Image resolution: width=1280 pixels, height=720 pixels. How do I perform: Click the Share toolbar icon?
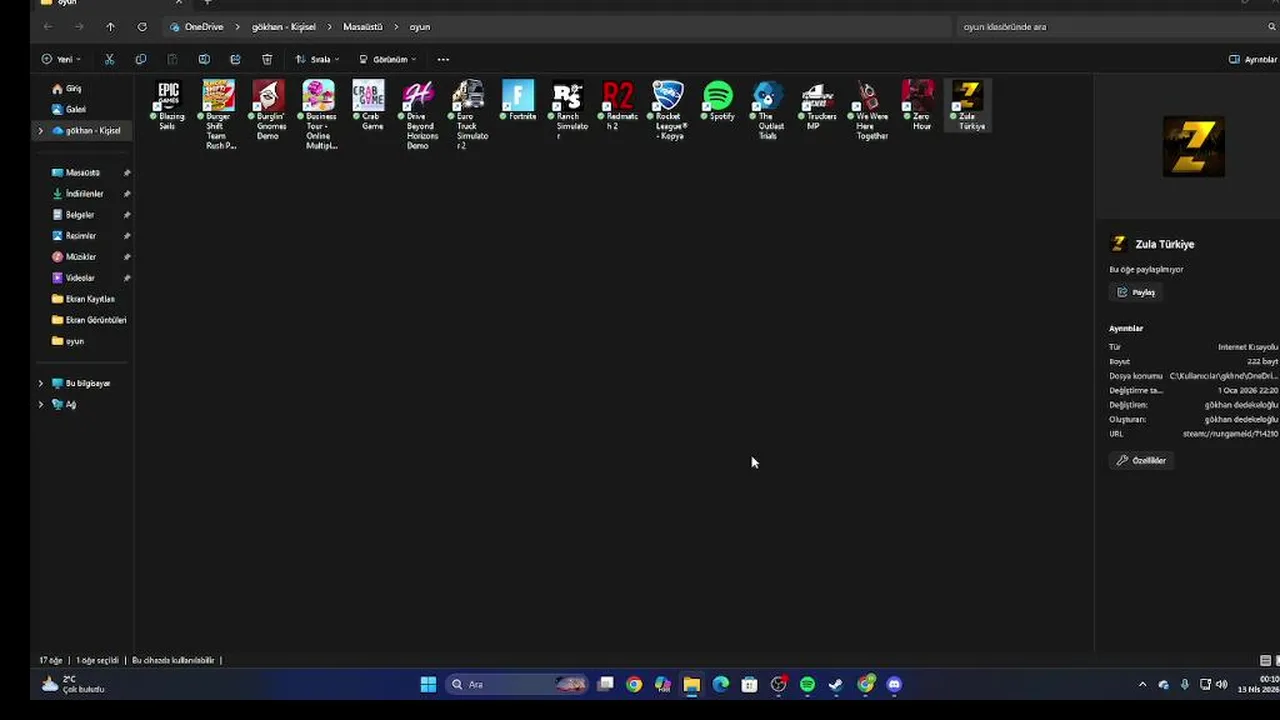pos(235,59)
